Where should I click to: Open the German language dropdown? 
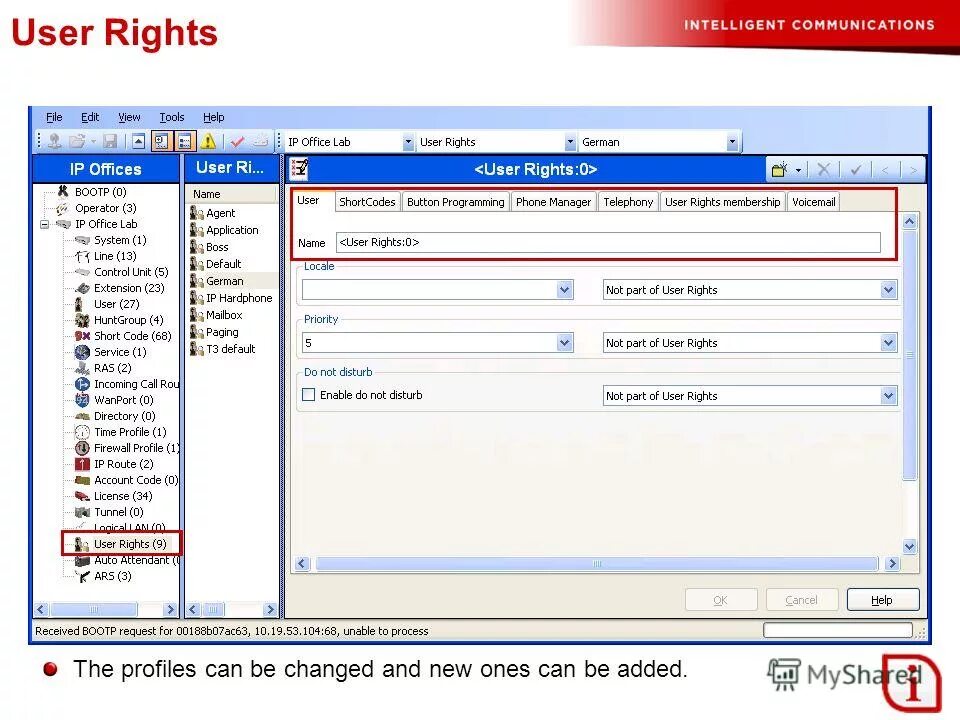click(x=733, y=141)
